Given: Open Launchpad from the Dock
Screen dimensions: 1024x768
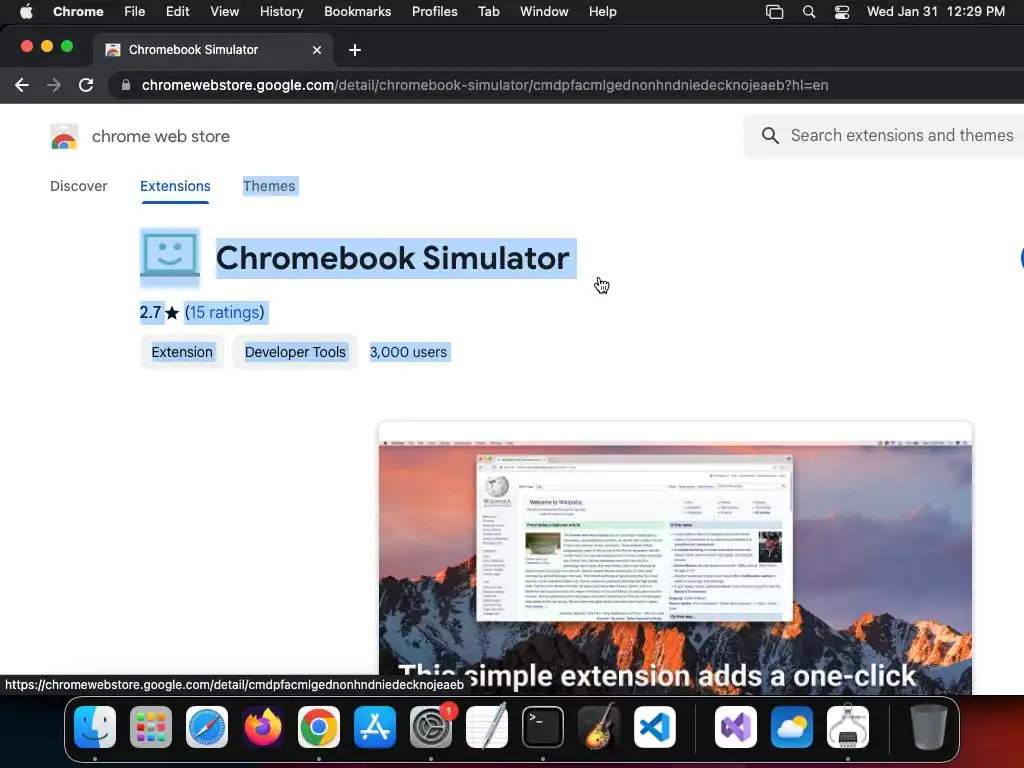Looking at the screenshot, I should tap(151, 727).
